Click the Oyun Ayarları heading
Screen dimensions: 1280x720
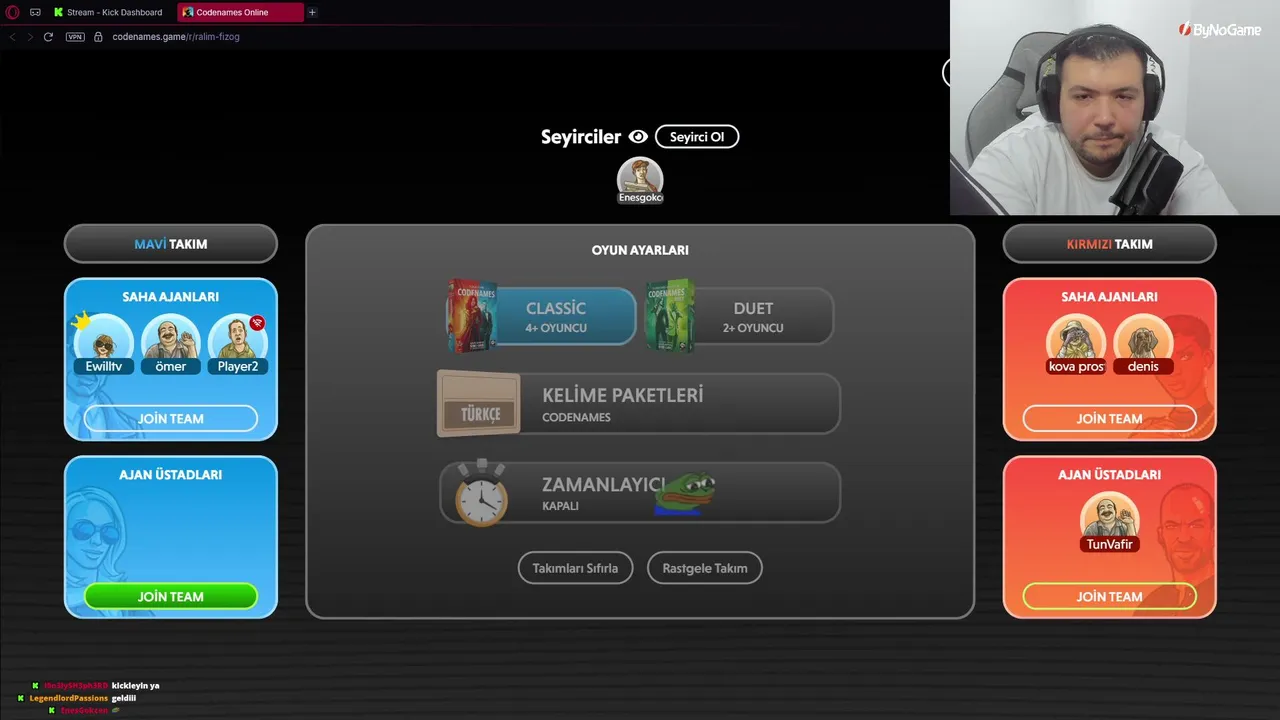(640, 250)
